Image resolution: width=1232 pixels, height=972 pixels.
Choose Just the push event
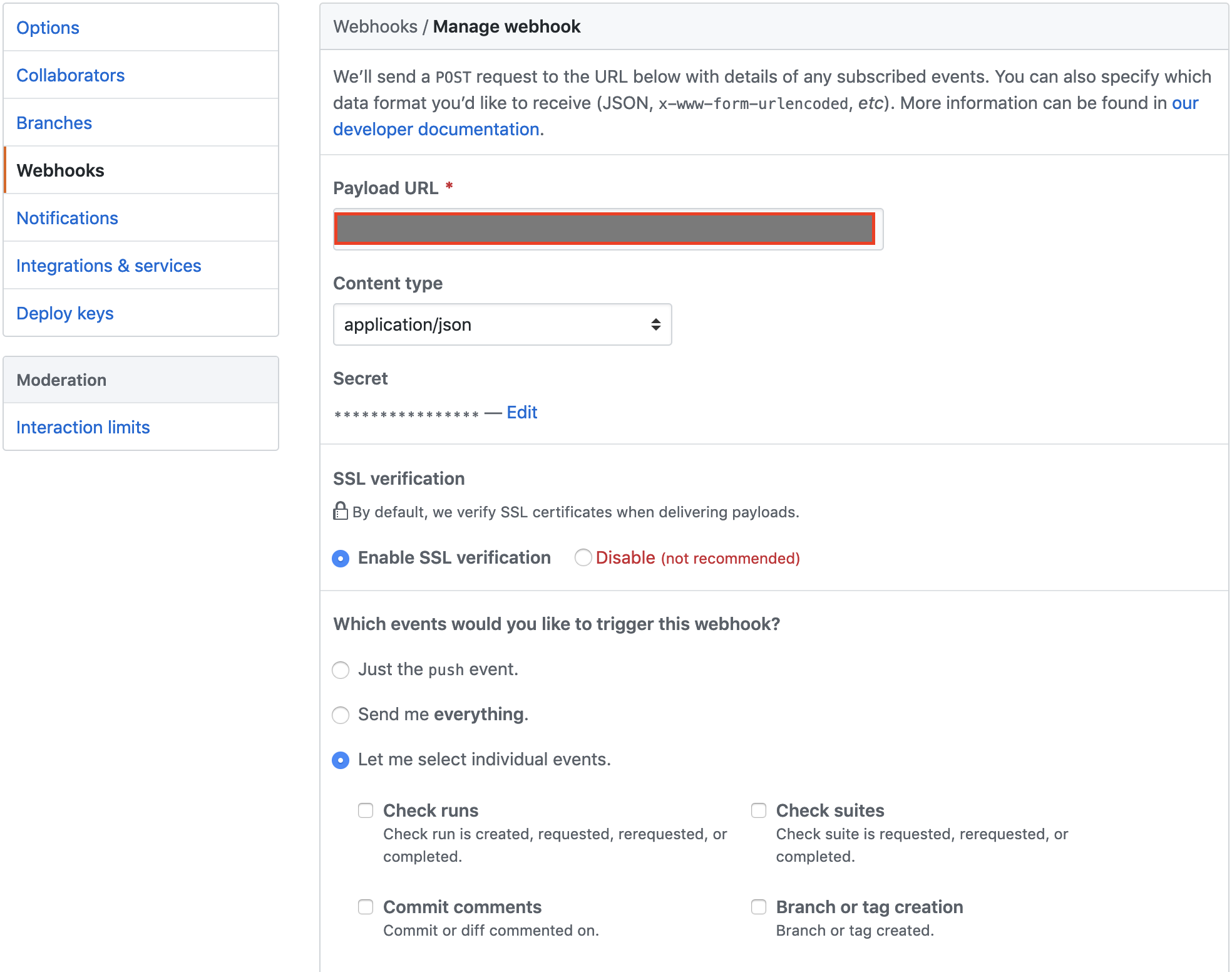(x=341, y=670)
